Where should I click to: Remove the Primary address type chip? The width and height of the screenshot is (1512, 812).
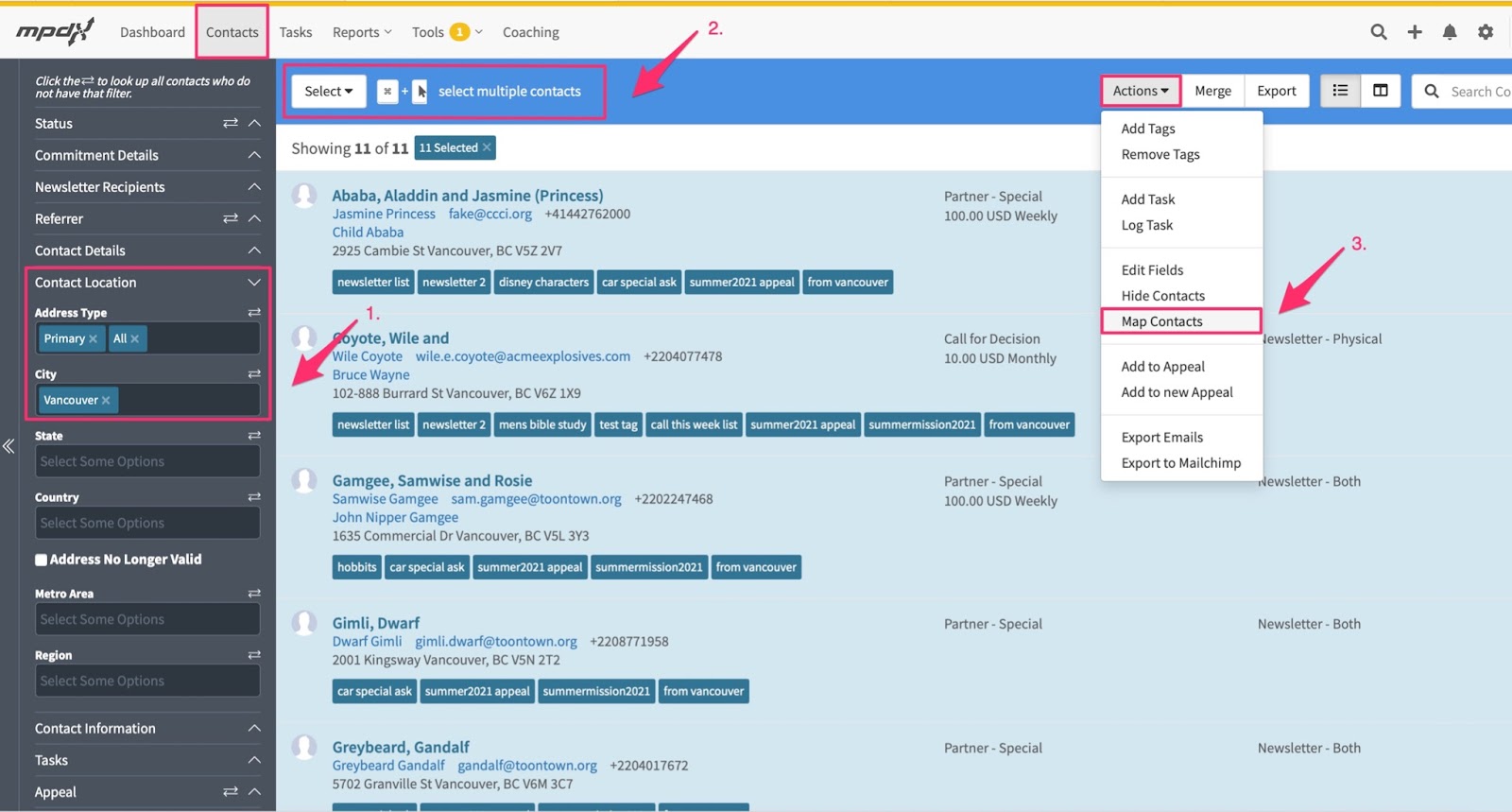tap(93, 339)
